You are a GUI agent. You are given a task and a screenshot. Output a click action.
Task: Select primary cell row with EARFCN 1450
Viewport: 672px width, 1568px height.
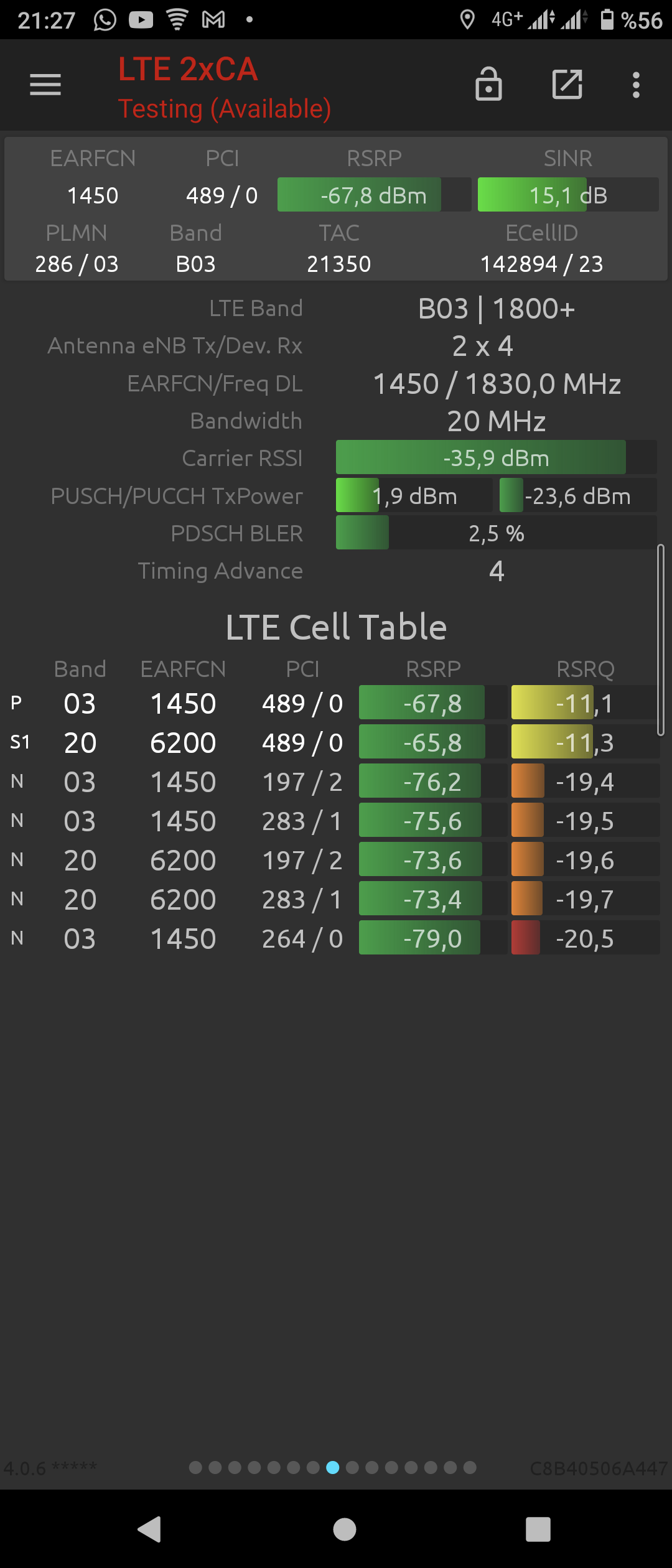pos(335,703)
